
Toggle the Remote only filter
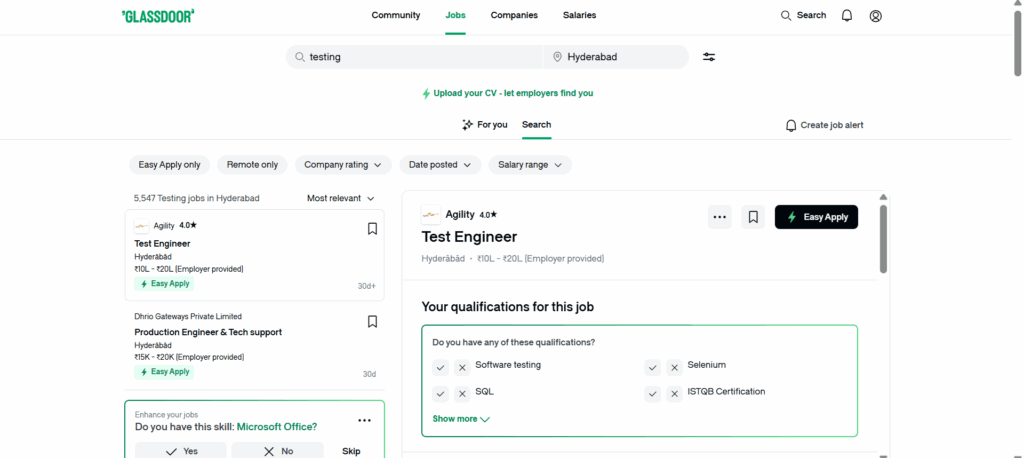252,165
